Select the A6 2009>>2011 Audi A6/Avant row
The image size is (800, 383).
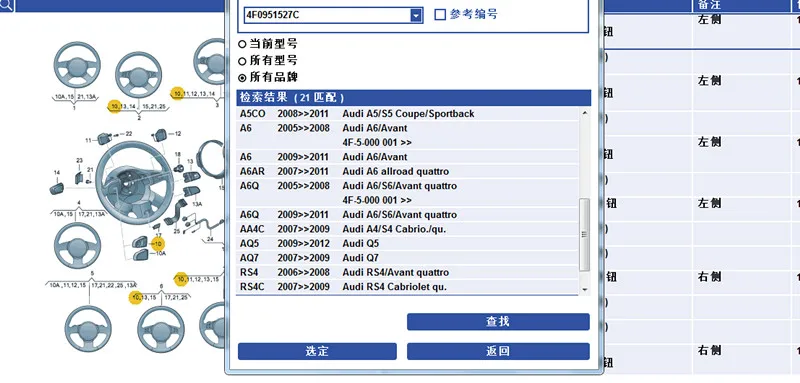coord(408,157)
